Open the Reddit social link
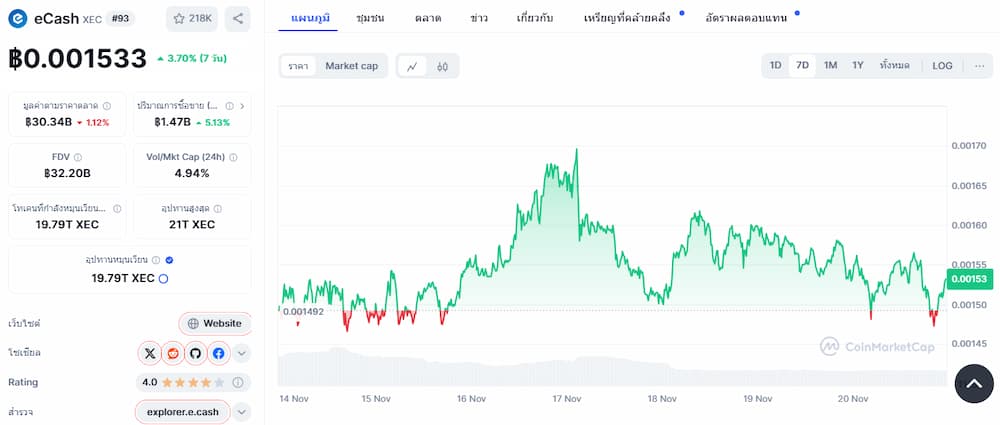The image size is (1000, 425). click(173, 353)
